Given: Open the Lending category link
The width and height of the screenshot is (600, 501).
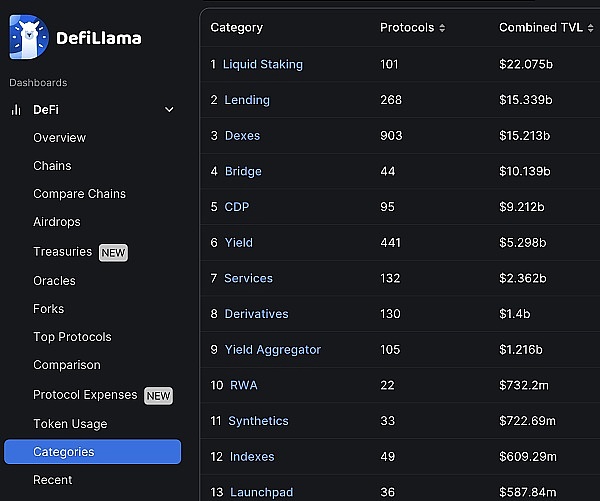Looking at the screenshot, I should click(x=246, y=100).
